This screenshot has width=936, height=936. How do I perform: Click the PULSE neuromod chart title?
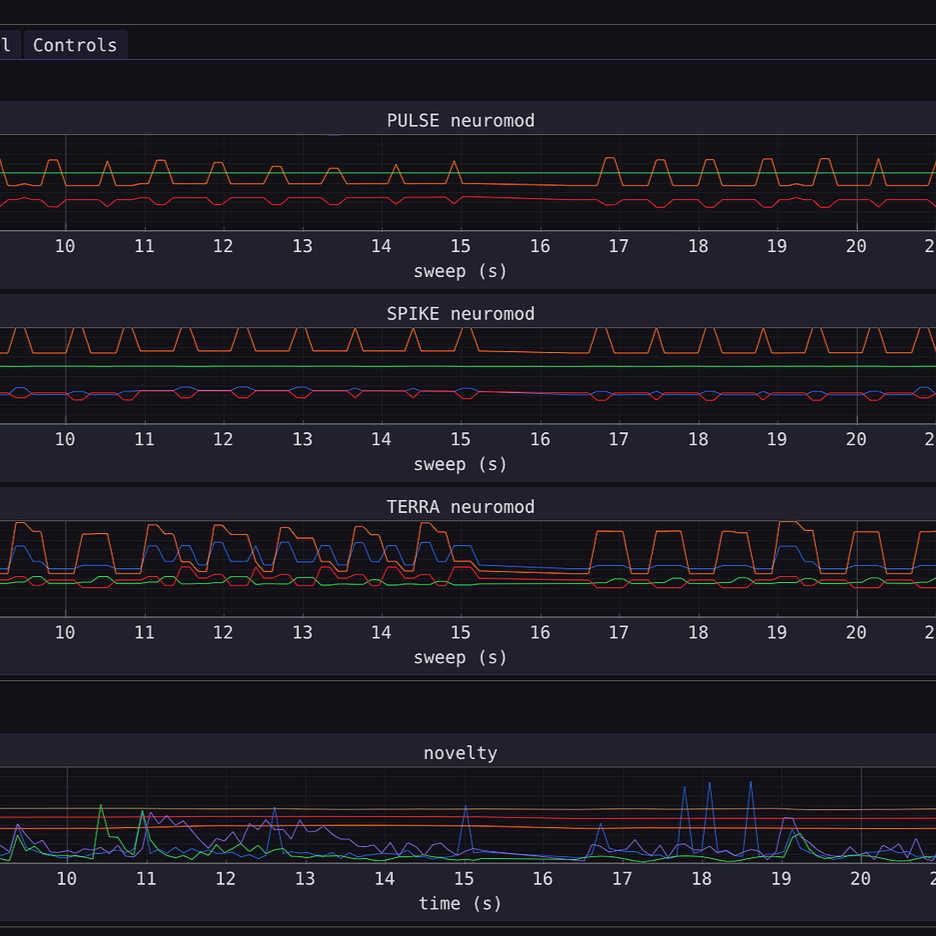coord(460,121)
